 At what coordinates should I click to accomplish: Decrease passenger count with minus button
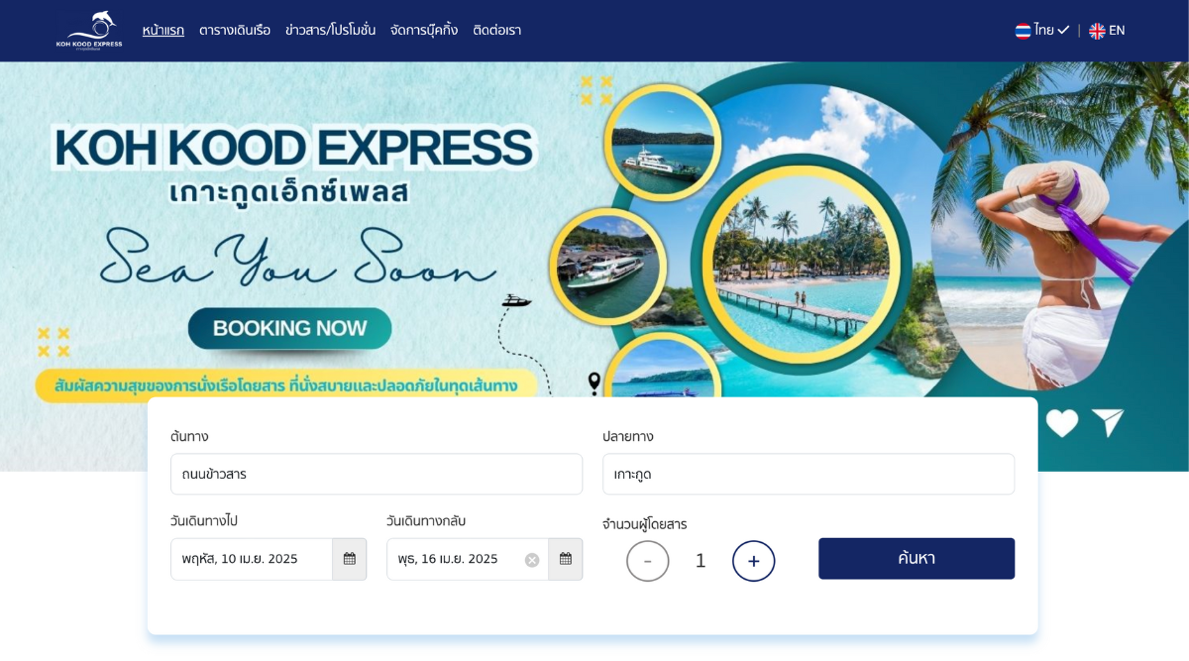pyautogui.click(x=648, y=561)
